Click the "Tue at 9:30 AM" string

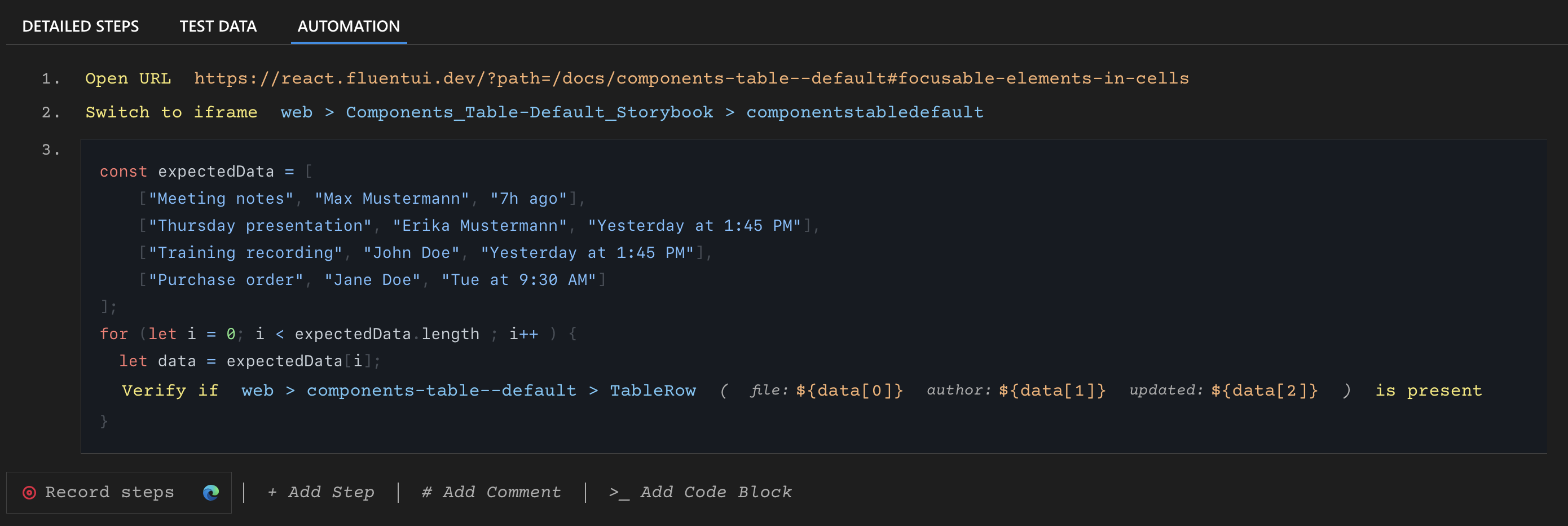click(518, 280)
